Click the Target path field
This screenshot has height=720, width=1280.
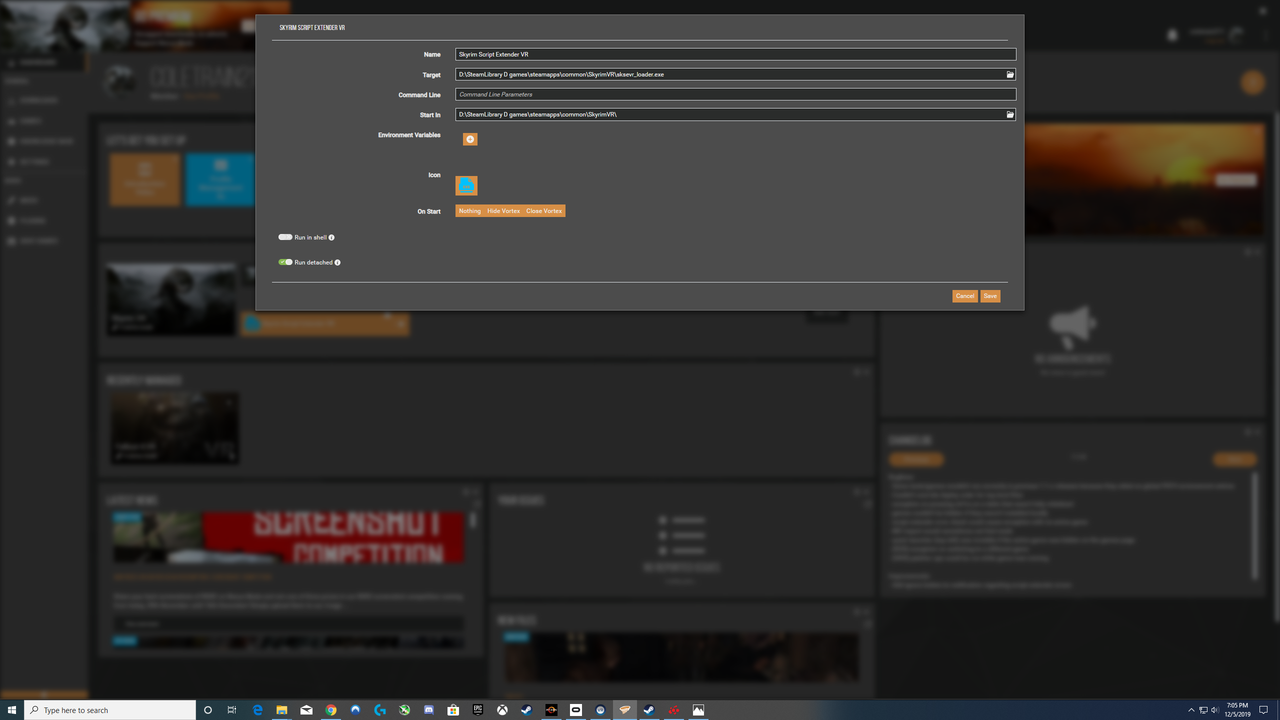coord(729,75)
